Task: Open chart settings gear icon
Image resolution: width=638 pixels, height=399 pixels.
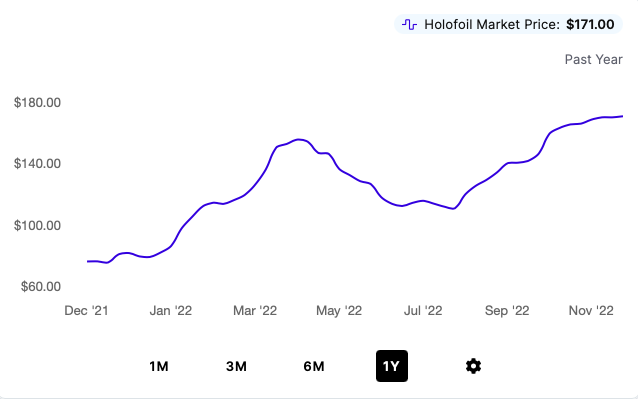Action: tap(473, 366)
